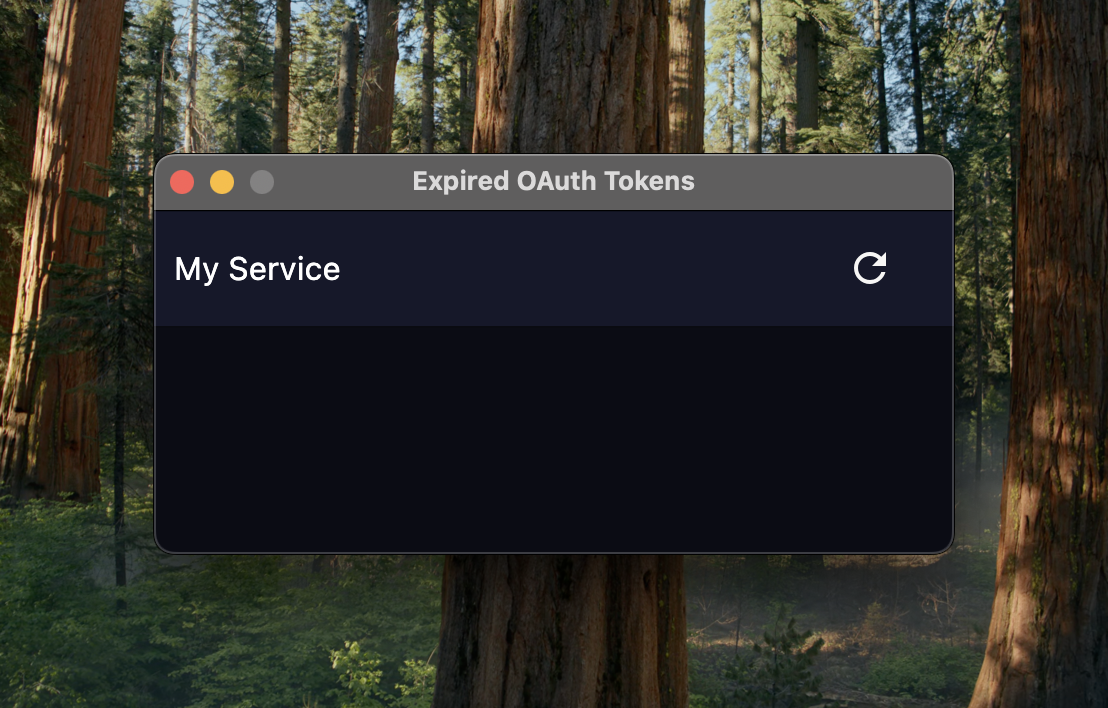Minimize the Expired OAuth Tokens window
Image resolution: width=1108 pixels, height=708 pixels.
[x=222, y=182]
